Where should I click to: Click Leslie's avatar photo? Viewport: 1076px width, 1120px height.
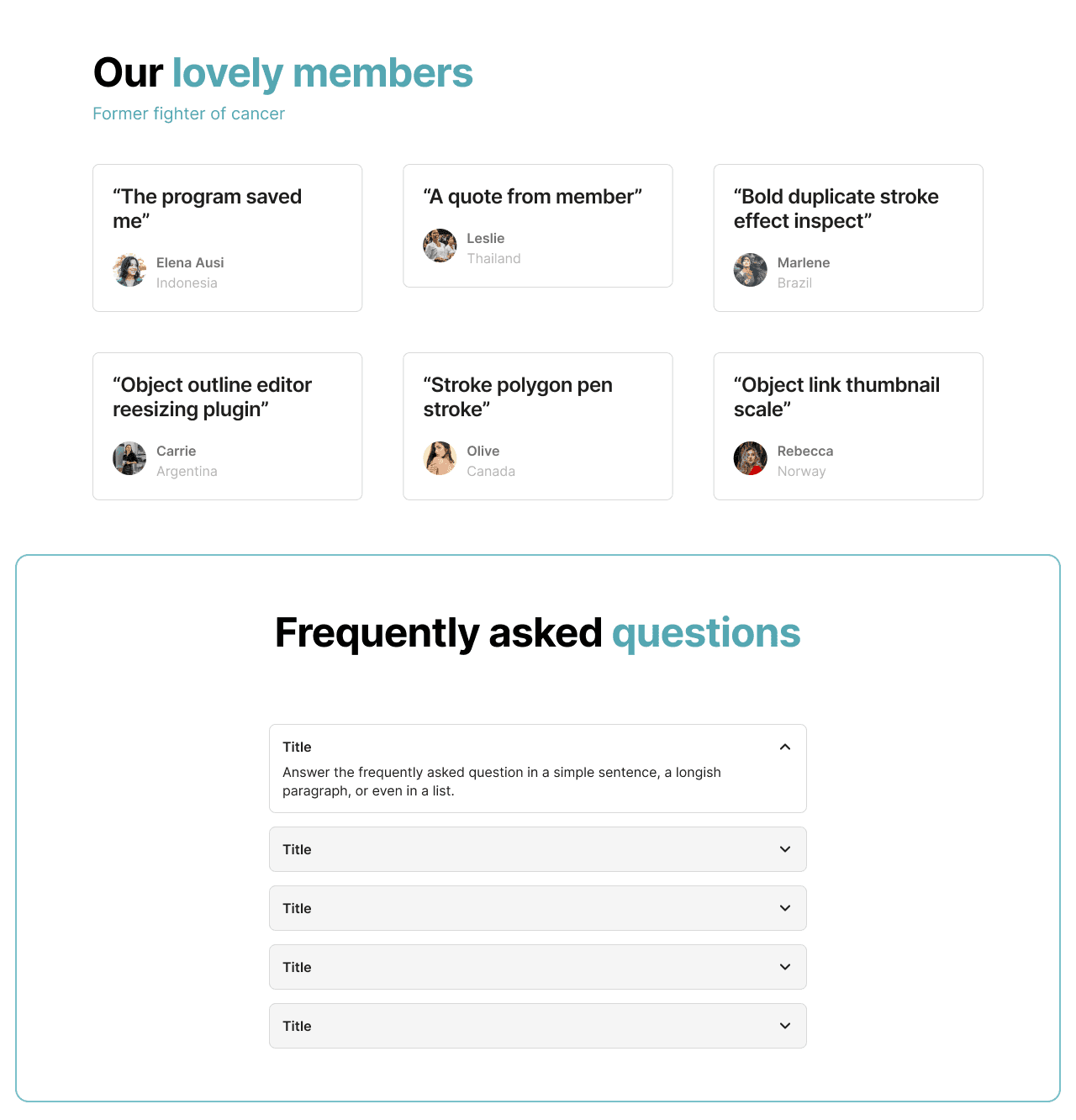click(x=439, y=246)
